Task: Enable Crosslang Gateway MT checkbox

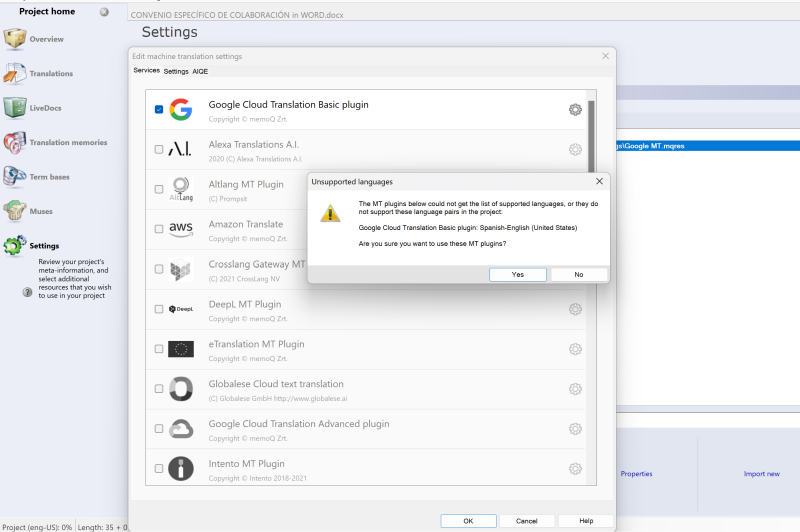Action: coord(159,269)
